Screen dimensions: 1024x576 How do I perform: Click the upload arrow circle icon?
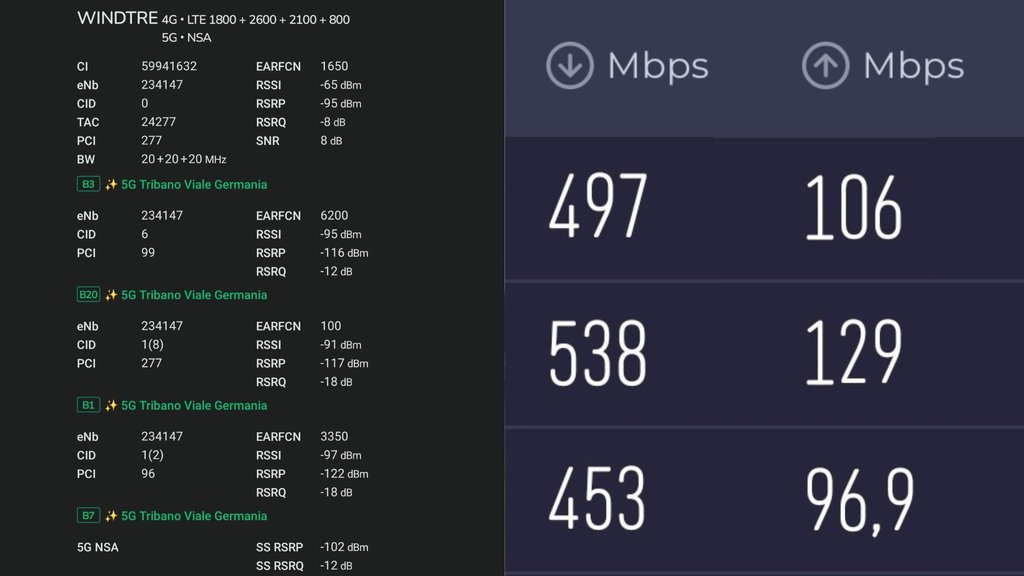(826, 66)
